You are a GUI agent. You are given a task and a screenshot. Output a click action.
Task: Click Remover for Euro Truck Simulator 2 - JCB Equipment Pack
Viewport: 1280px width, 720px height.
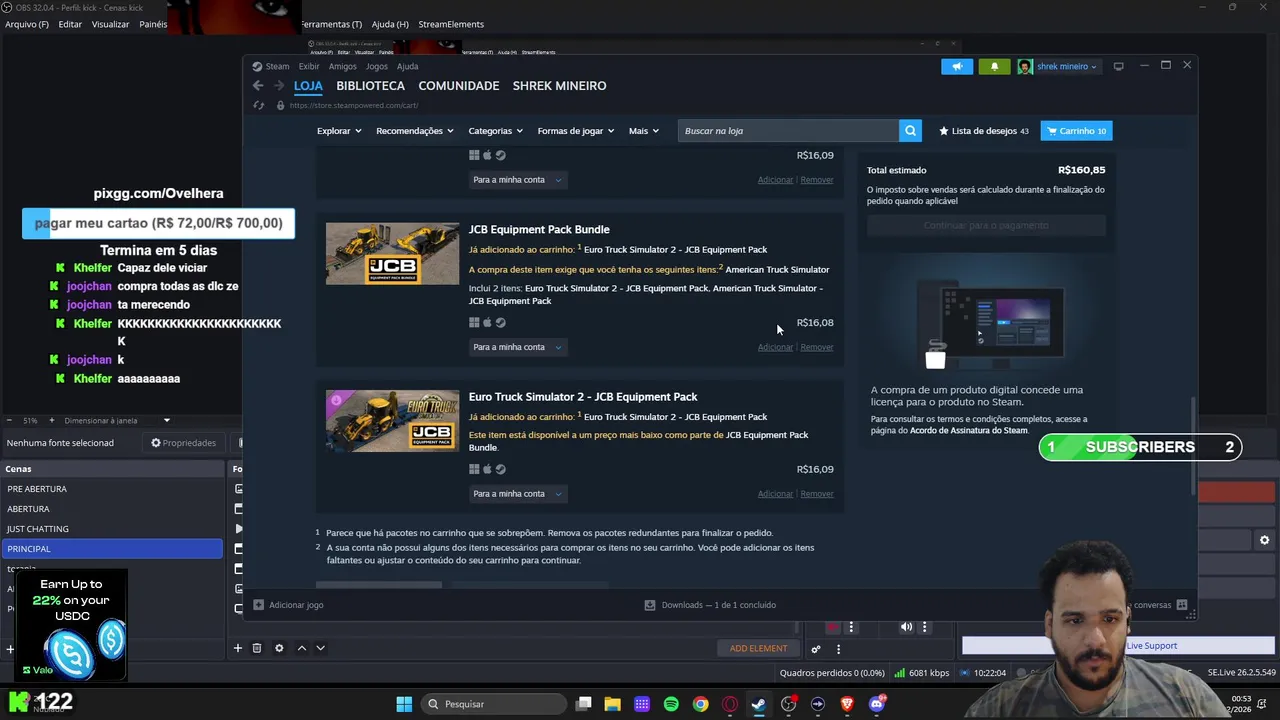click(817, 494)
